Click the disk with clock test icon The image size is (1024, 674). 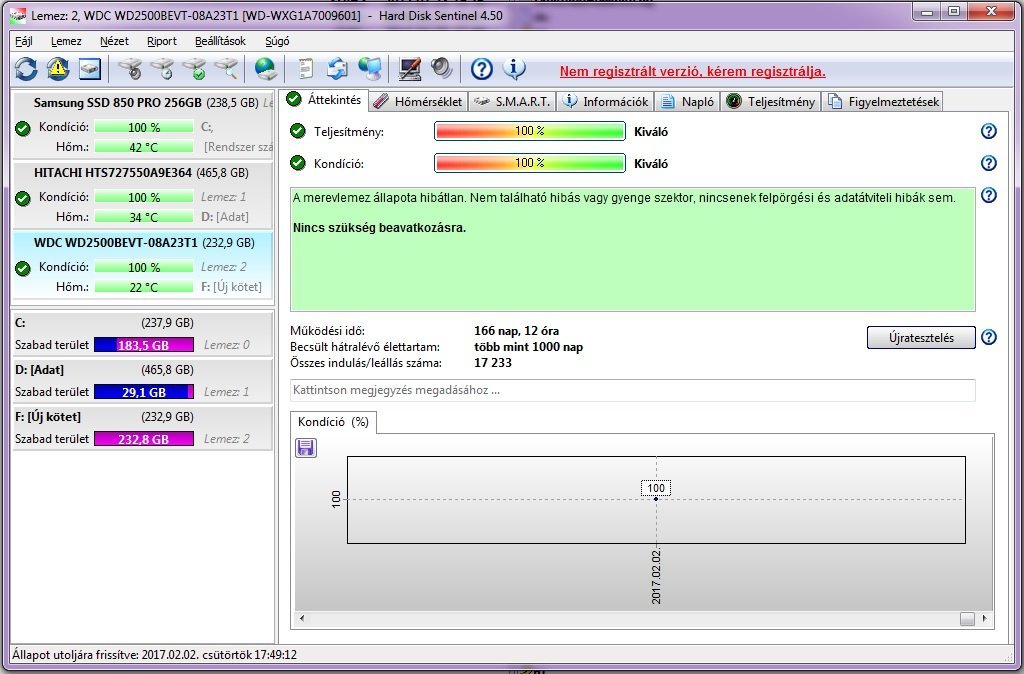point(163,69)
